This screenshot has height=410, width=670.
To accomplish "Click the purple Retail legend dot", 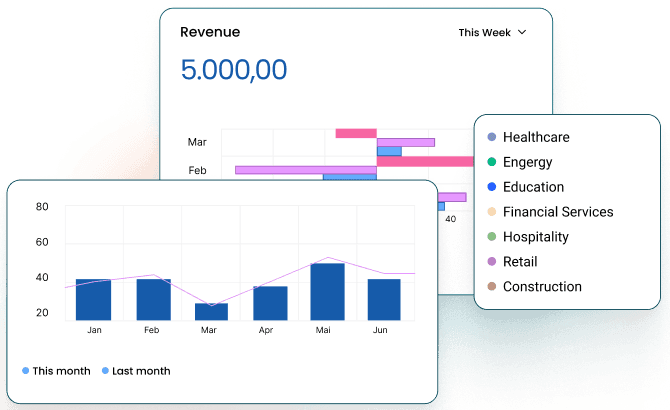I will point(491,262).
